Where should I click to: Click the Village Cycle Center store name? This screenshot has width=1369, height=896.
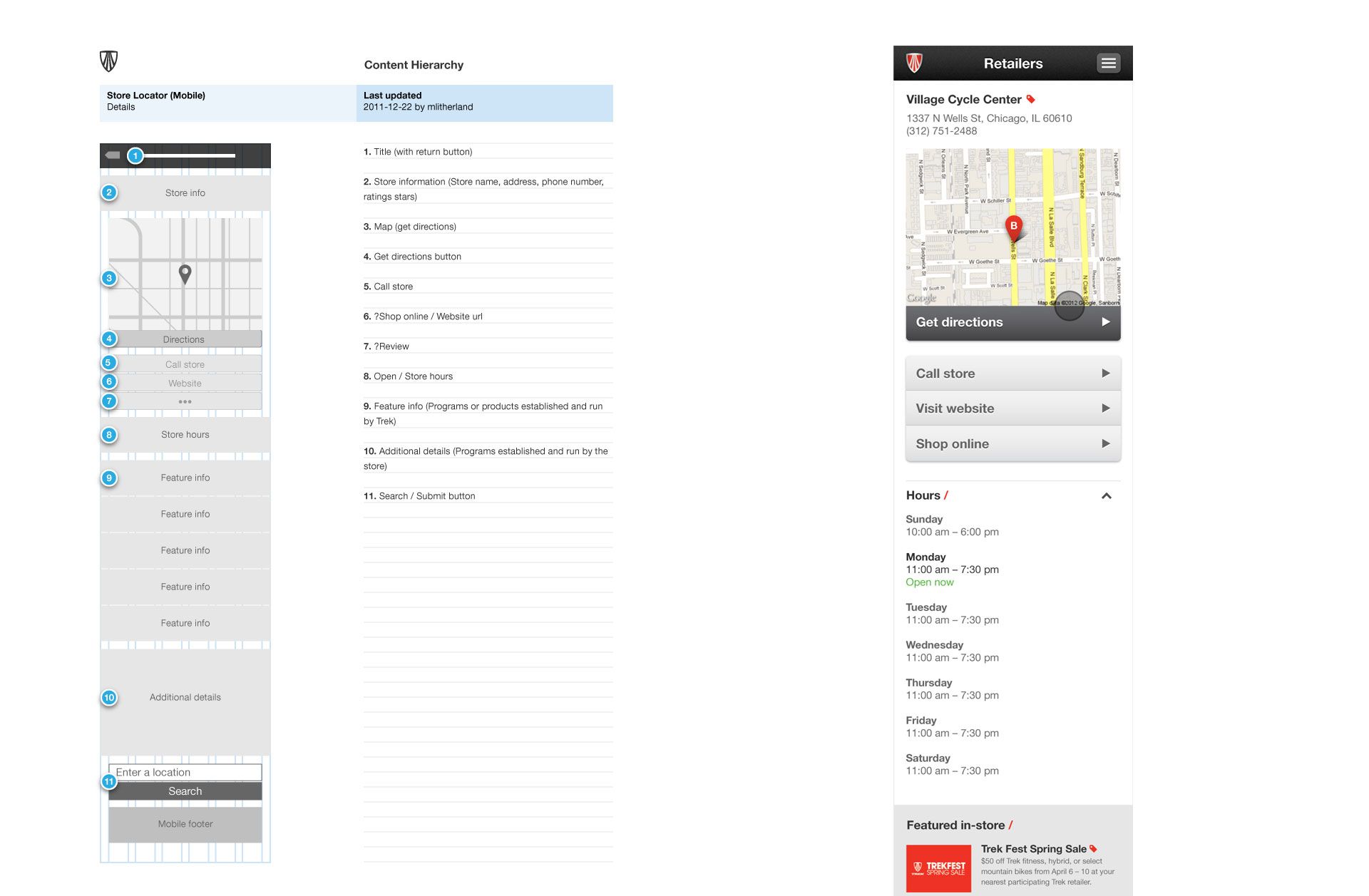[963, 99]
